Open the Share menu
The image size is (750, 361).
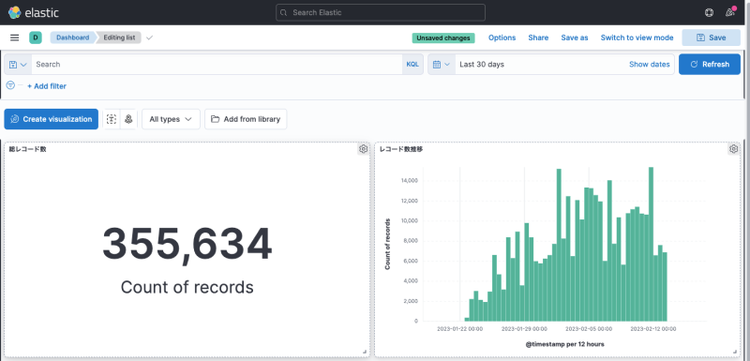tap(538, 38)
